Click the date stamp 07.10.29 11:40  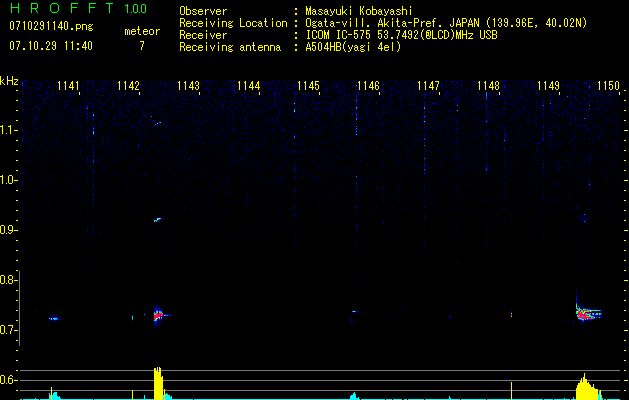click(x=51, y=46)
